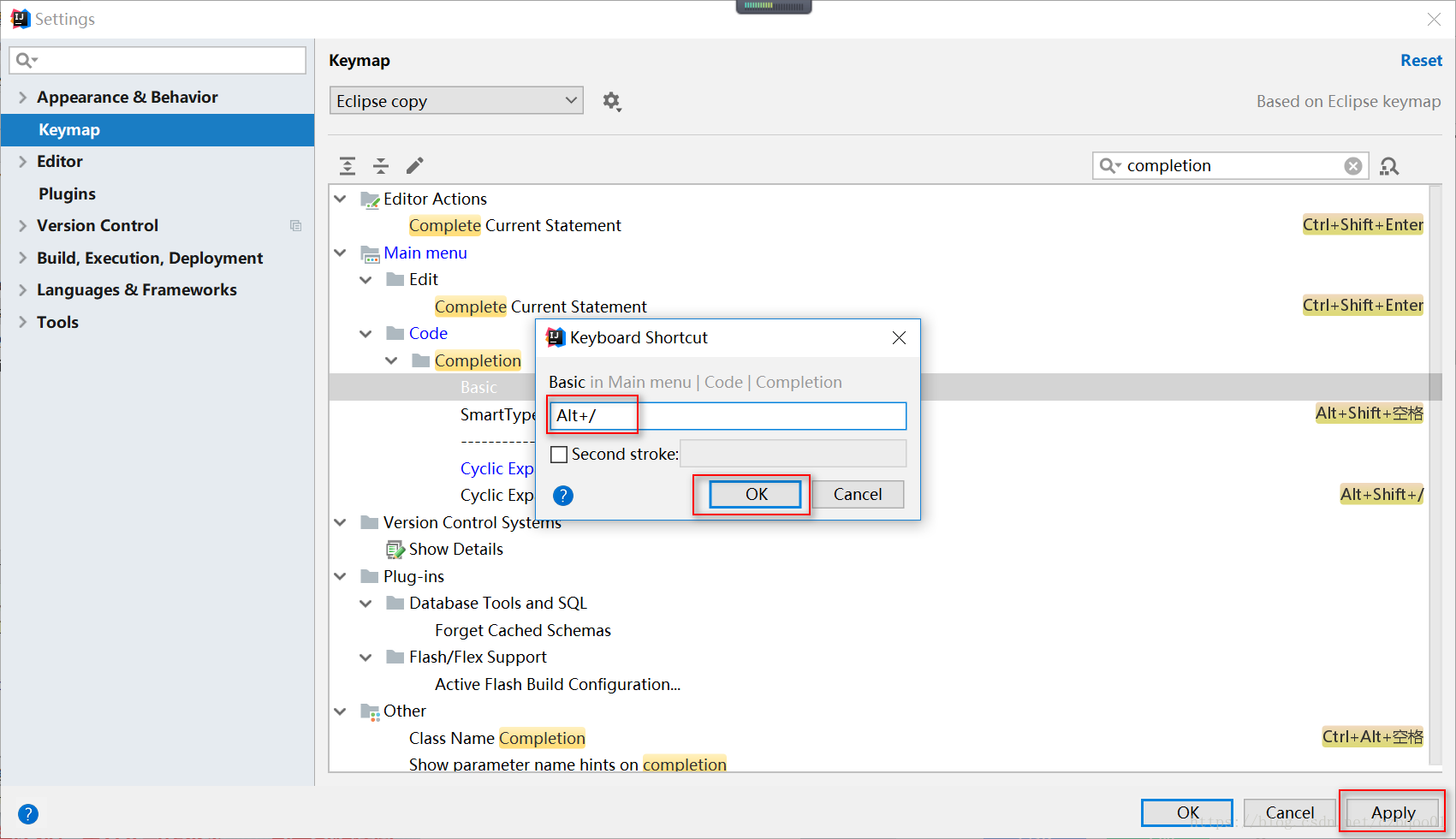Click the Plug-ins folder icon

coord(370,576)
